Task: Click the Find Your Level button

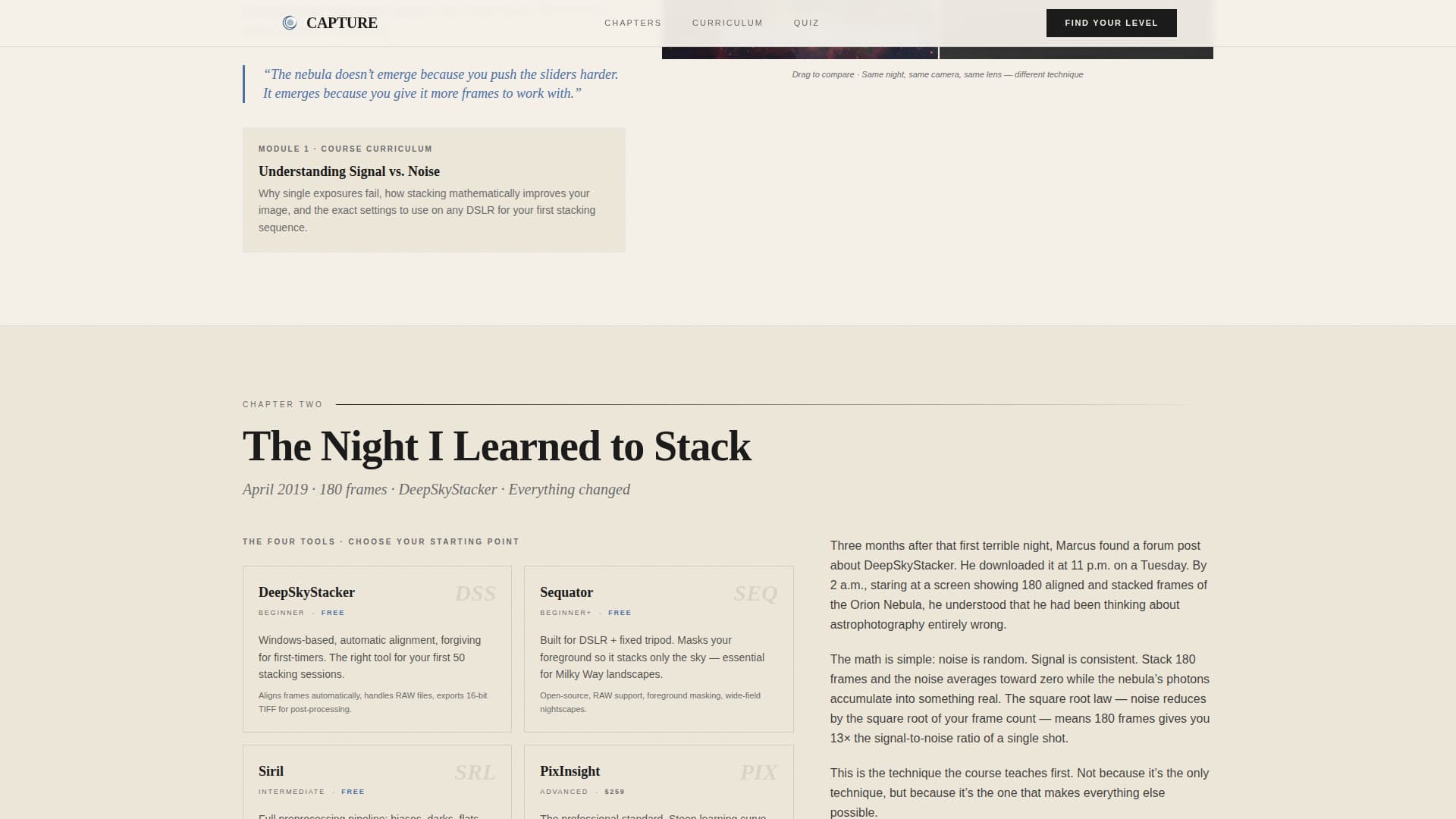Action: click(1111, 23)
